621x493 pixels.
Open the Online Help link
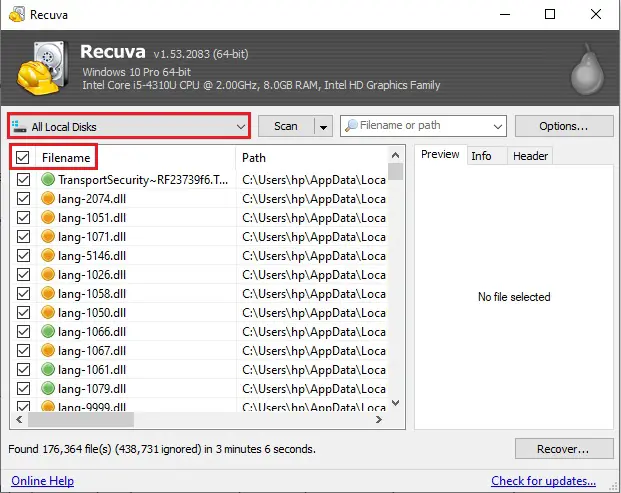(42, 480)
